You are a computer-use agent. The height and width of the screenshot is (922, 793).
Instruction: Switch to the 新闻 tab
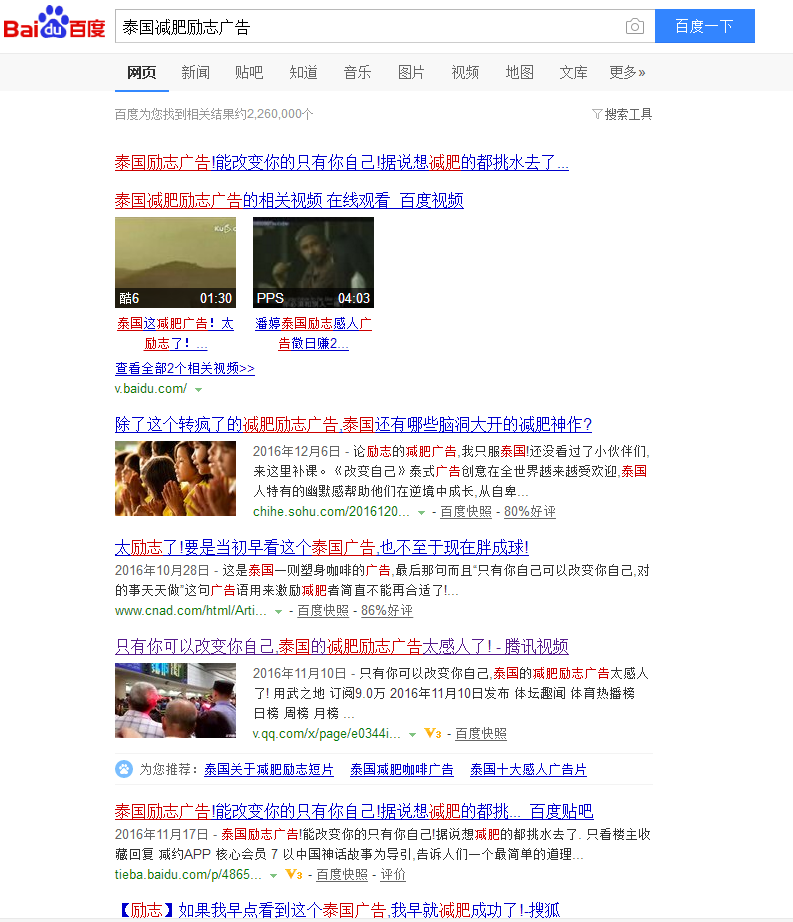pos(196,73)
